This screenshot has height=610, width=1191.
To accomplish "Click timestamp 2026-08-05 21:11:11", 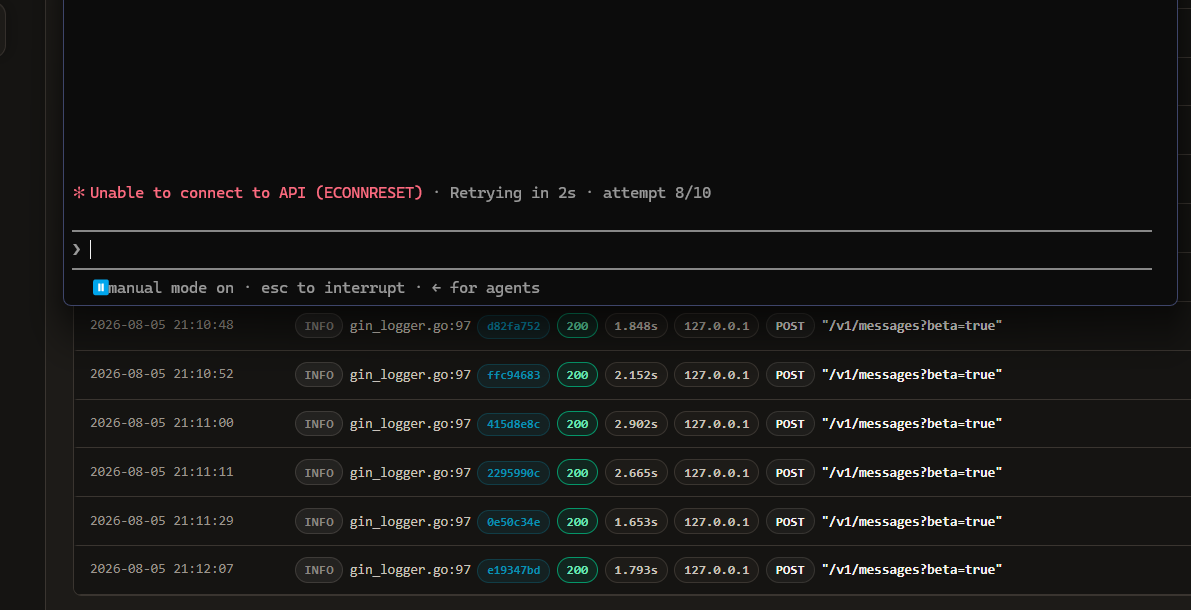I will click(x=162, y=472).
